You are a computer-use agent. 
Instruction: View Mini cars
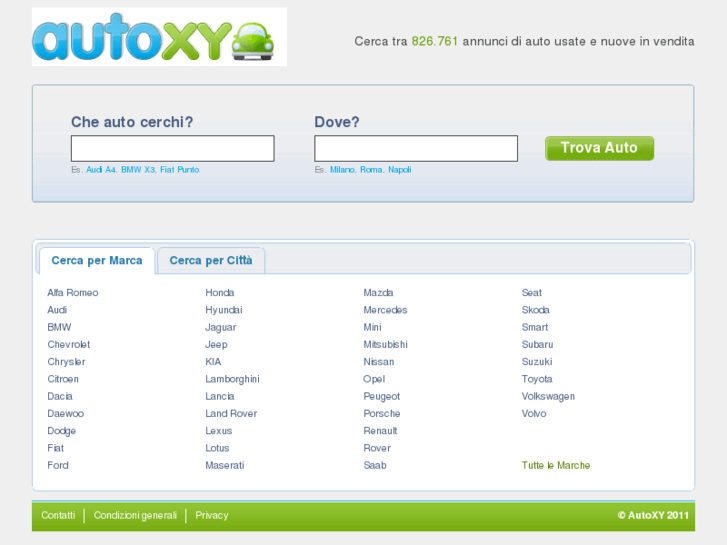(x=372, y=327)
